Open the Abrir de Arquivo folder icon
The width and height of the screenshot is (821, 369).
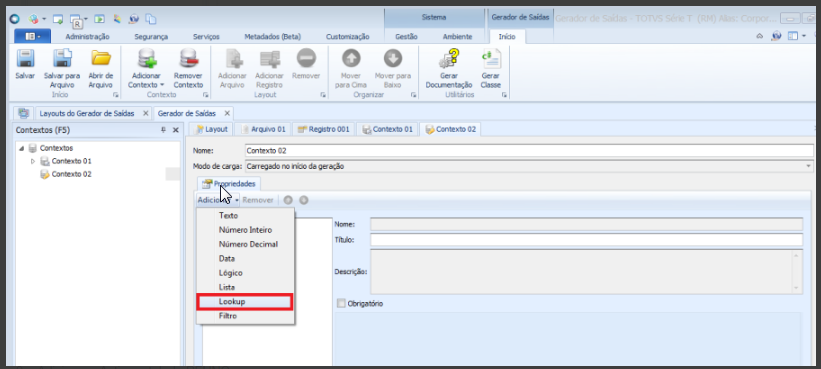coord(101,58)
